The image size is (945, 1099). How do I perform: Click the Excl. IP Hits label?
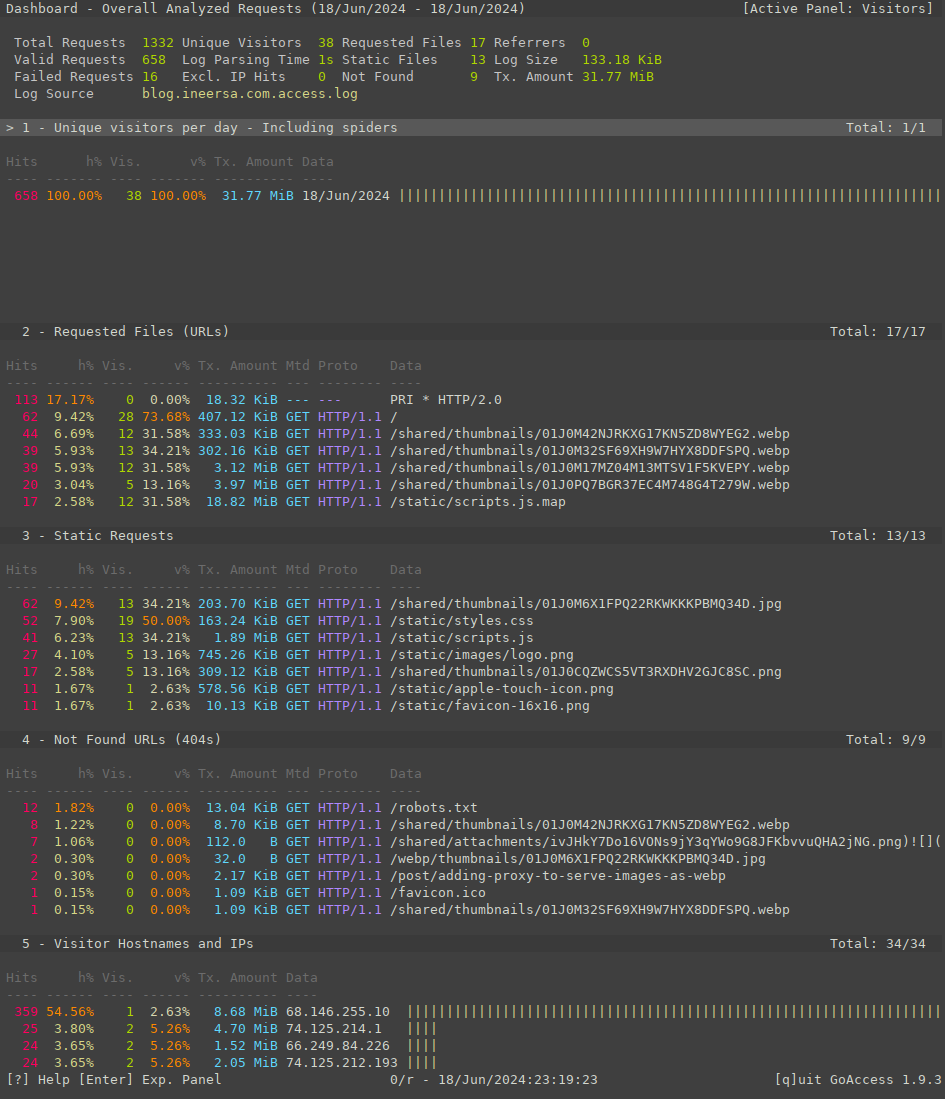[x=233, y=76]
